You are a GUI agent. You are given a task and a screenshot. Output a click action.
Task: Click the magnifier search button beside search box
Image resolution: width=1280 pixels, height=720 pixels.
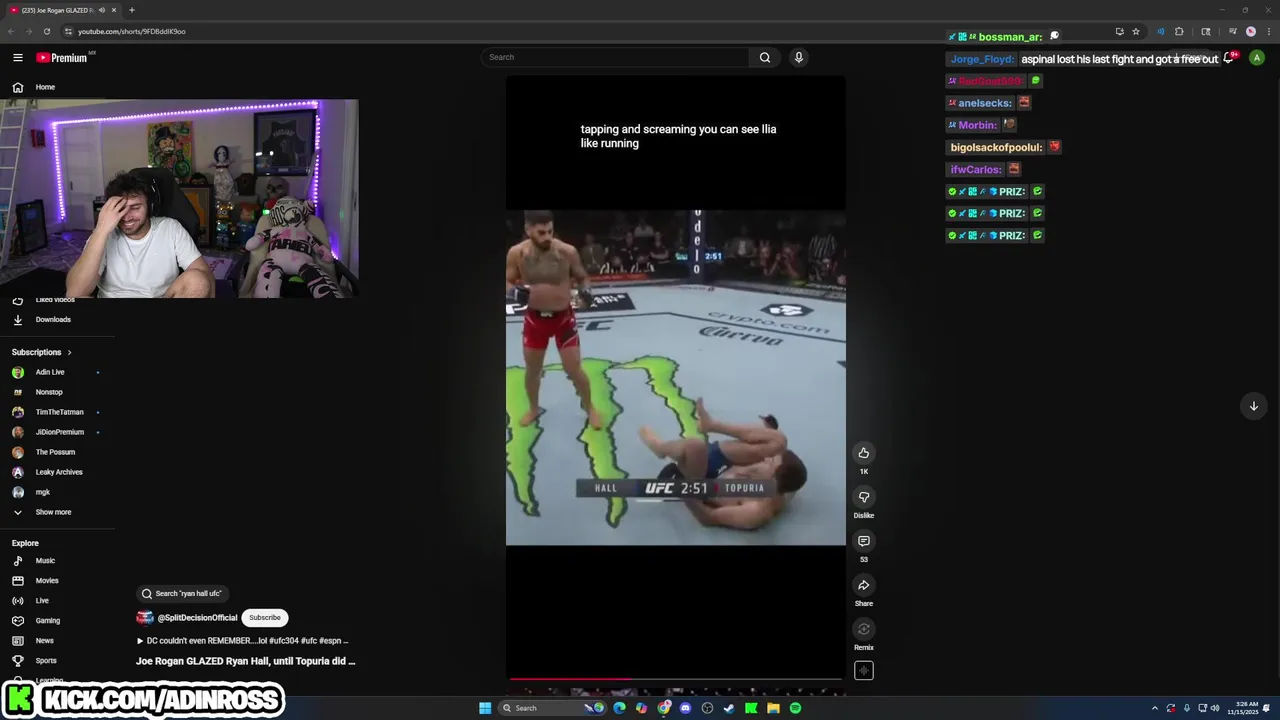(765, 57)
